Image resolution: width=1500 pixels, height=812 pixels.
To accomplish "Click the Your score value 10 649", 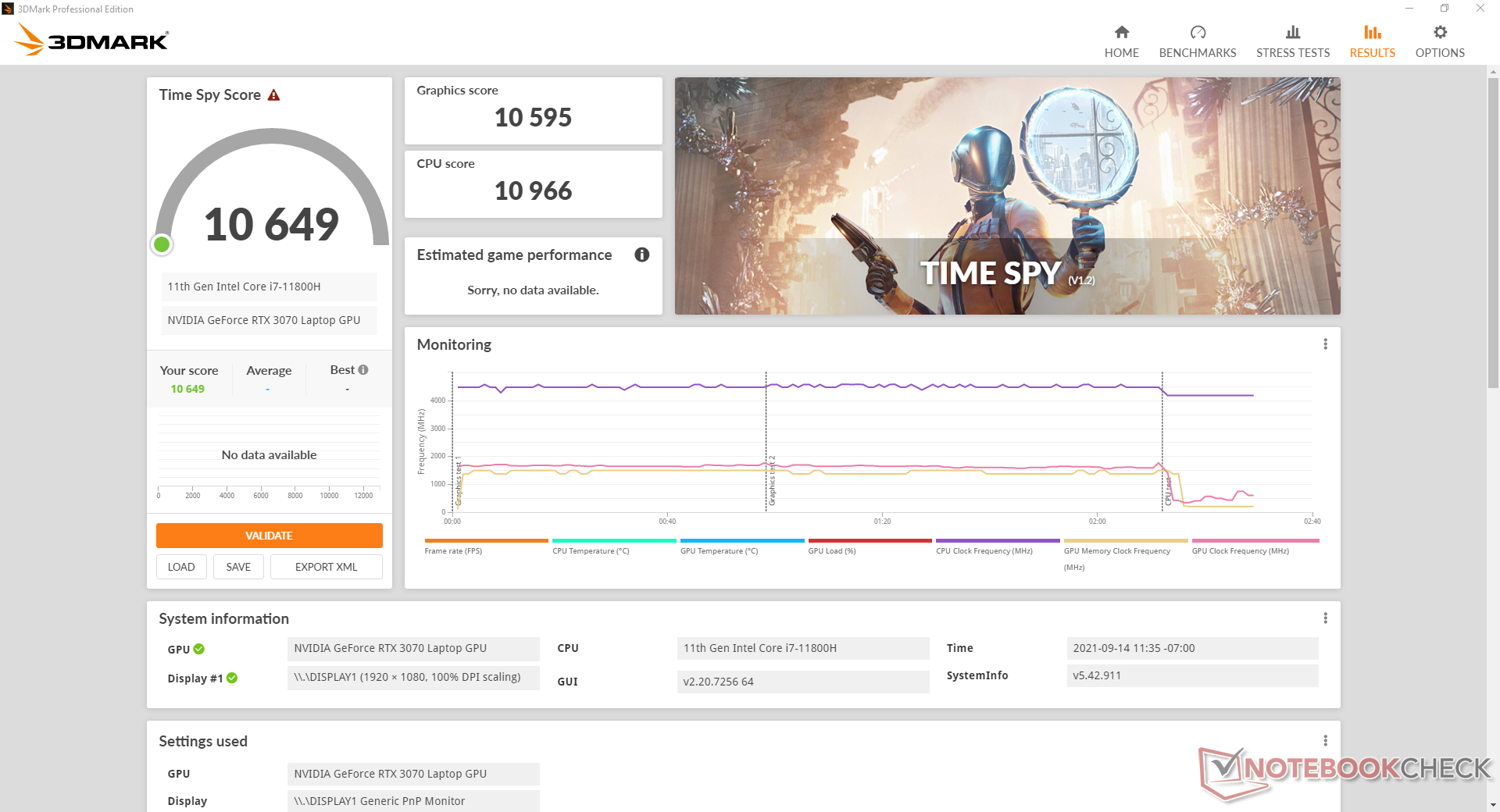I will (x=187, y=389).
